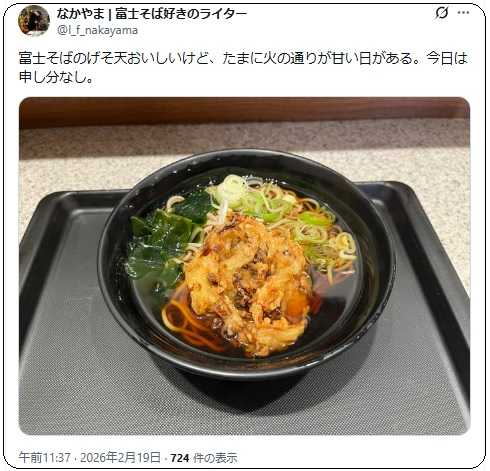This screenshot has height=471, width=490.
Task: Click the tempura fritter in the photo
Action: pos(248,283)
